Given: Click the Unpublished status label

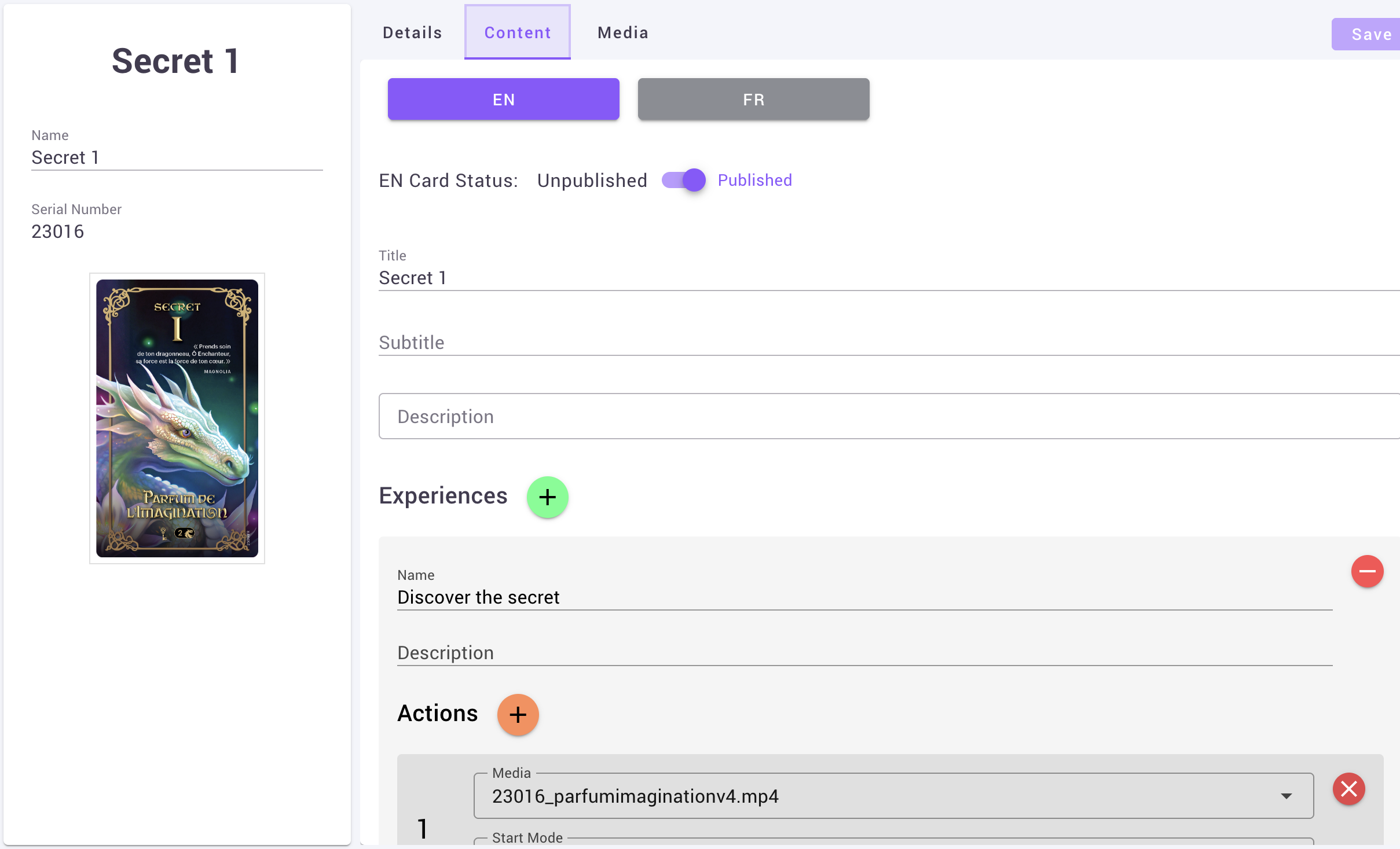Looking at the screenshot, I should [592, 181].
